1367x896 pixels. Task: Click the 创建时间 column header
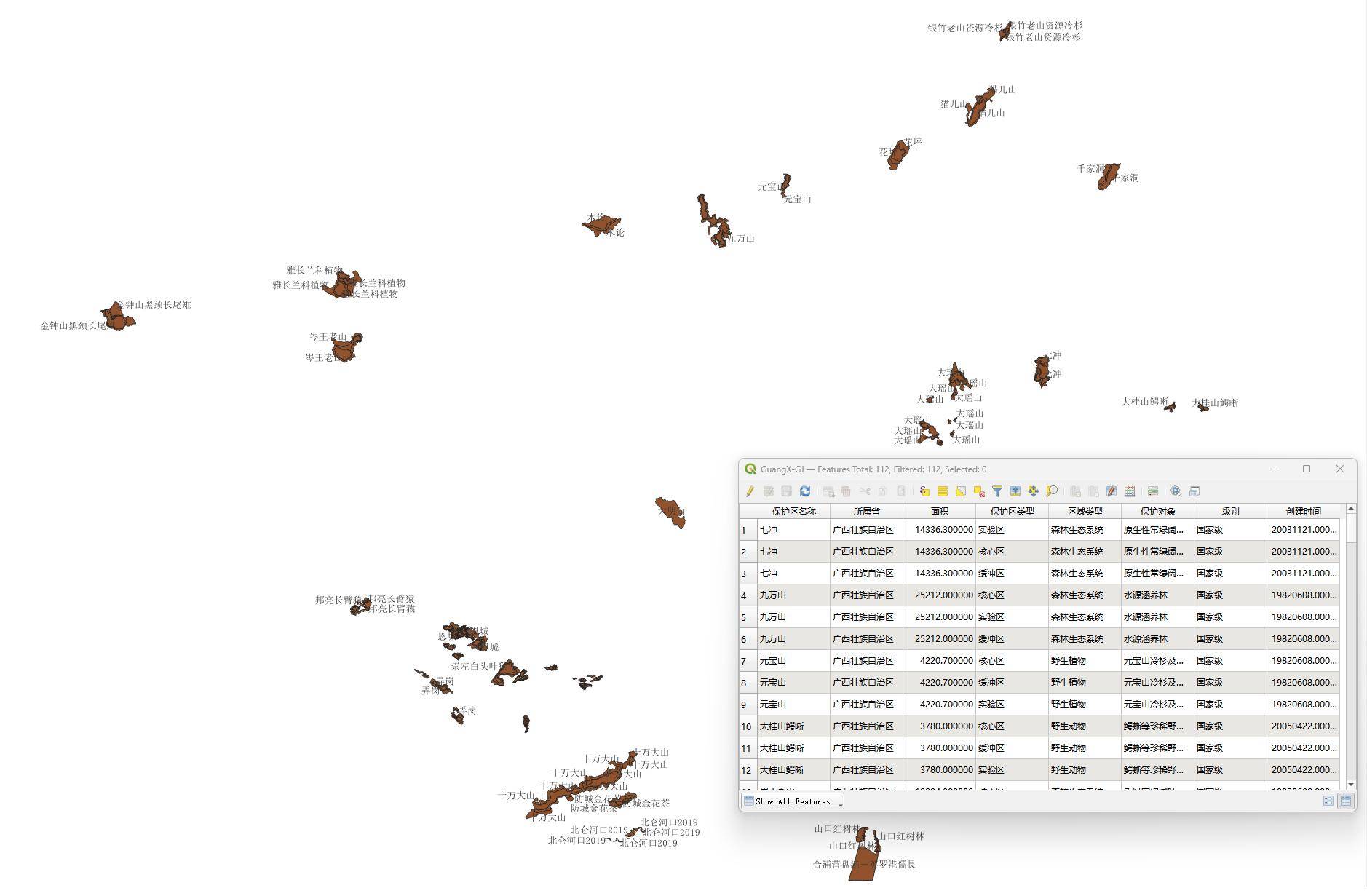click(1303, 511)
